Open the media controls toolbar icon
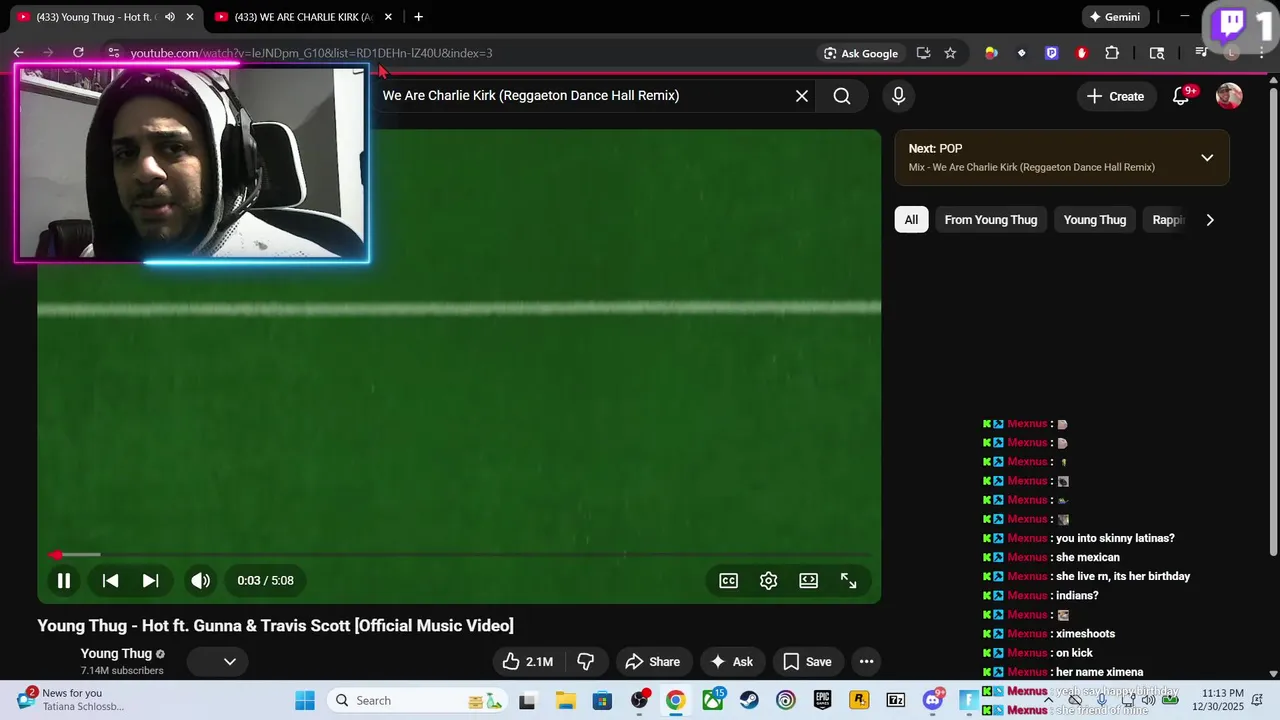The width and height of the screenshot is (1280, 720). pos(1202,53)
